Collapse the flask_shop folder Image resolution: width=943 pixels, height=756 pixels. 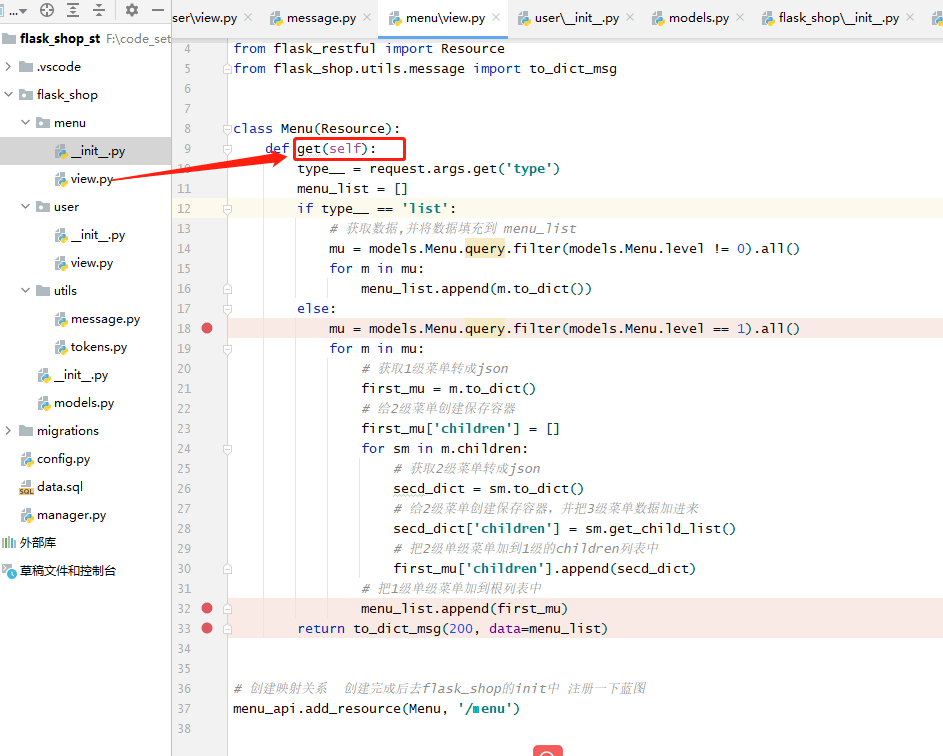click(8, 94)
